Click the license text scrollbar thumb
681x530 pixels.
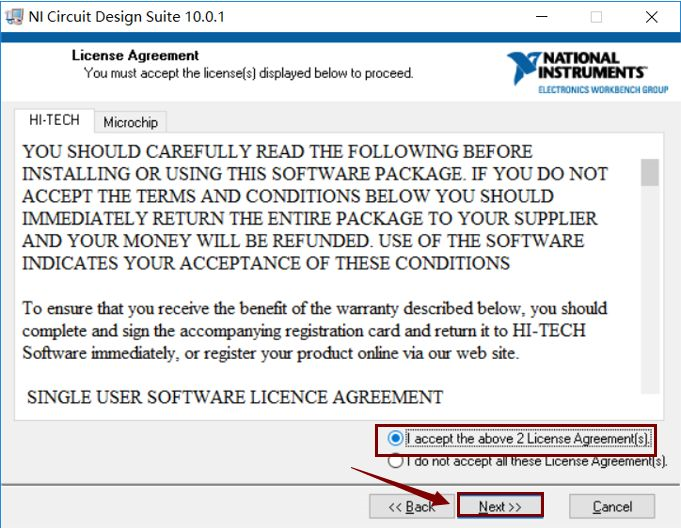[650, 172]
